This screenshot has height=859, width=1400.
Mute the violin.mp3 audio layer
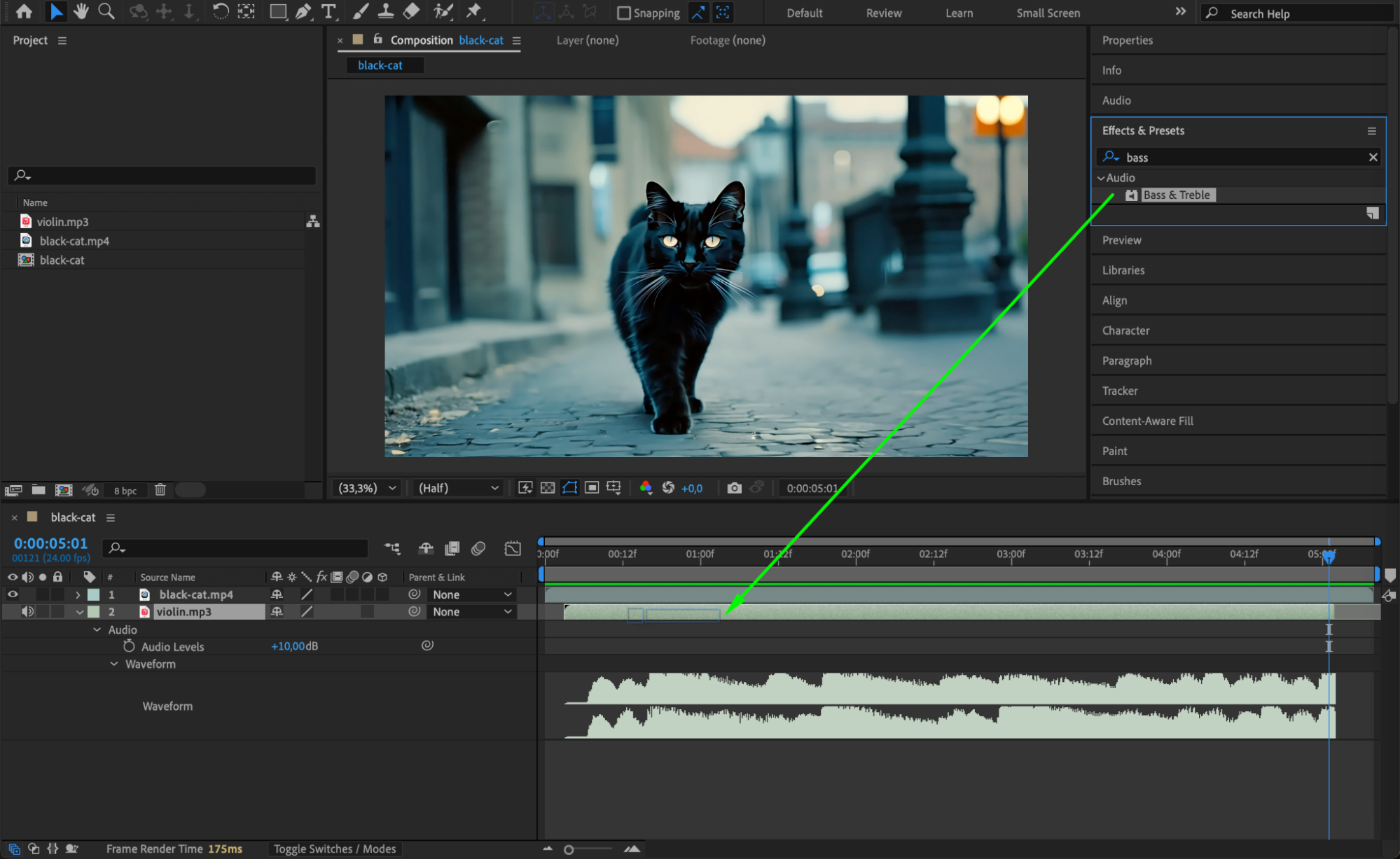(27, 611)
